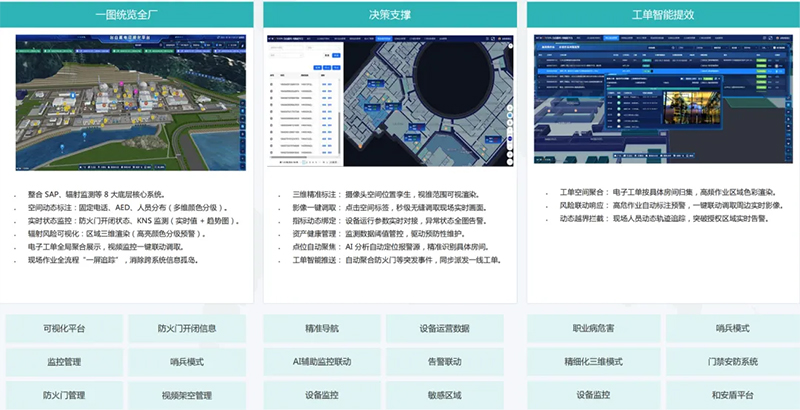Click the 防火门管理 tag

pos(64,395)
